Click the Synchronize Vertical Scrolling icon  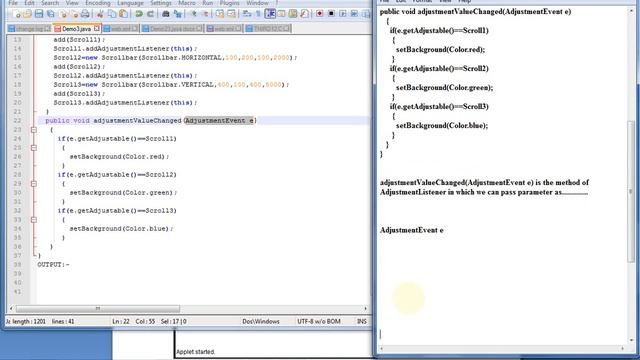(x=220, y=14)
